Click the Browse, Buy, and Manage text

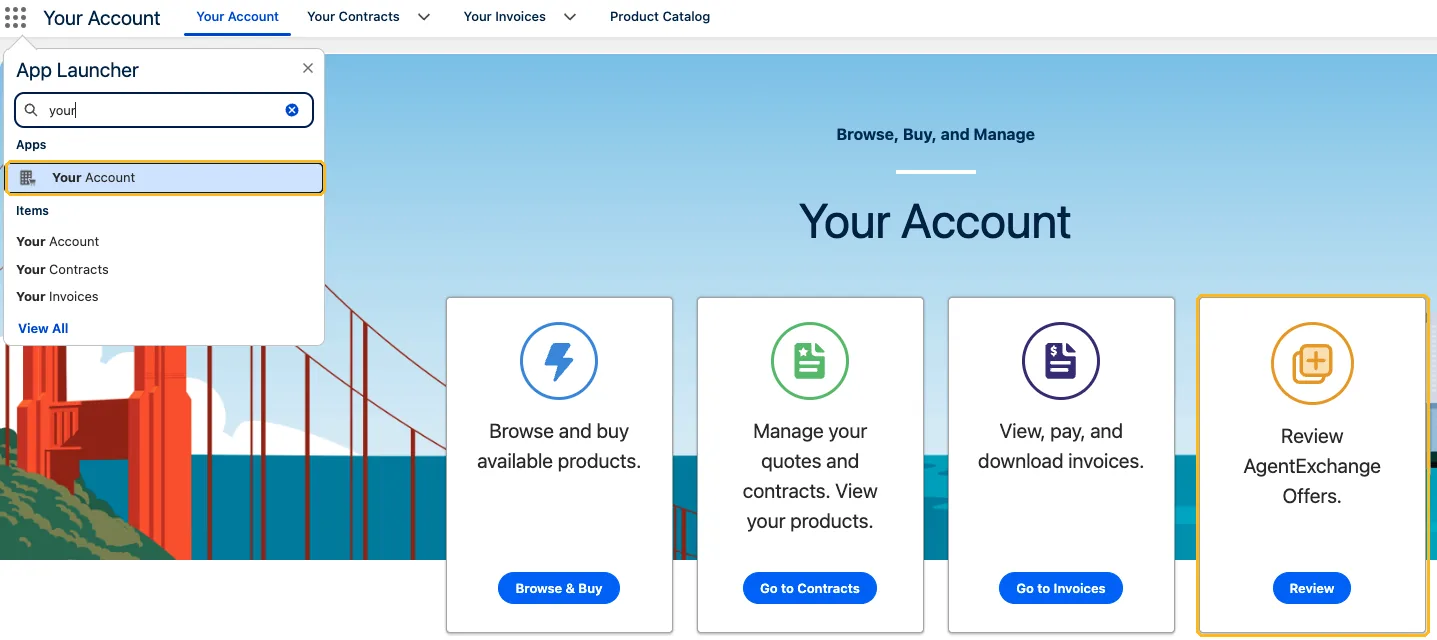[x=935, y=134]
